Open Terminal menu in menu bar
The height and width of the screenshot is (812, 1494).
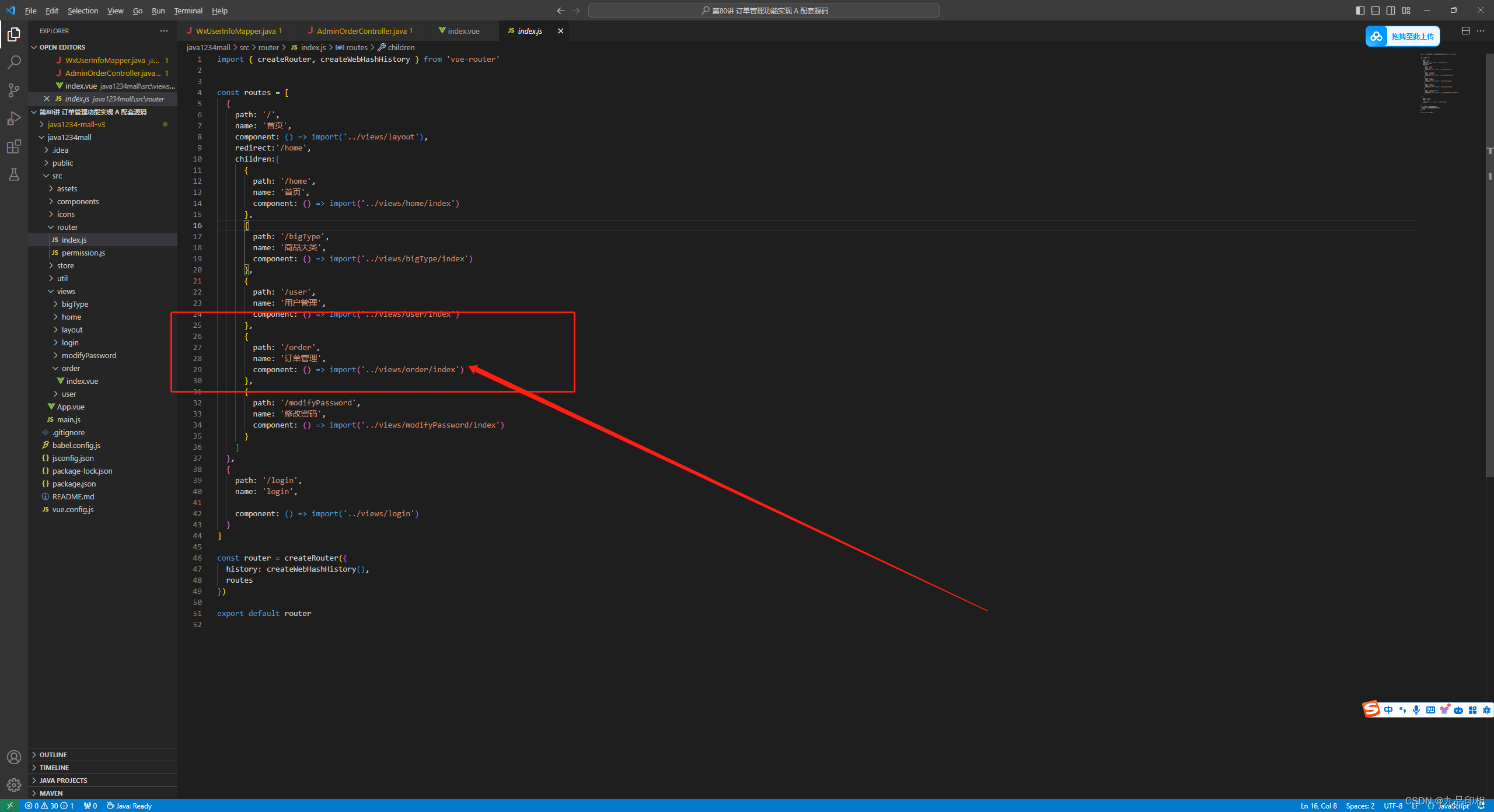click(190, 10)
